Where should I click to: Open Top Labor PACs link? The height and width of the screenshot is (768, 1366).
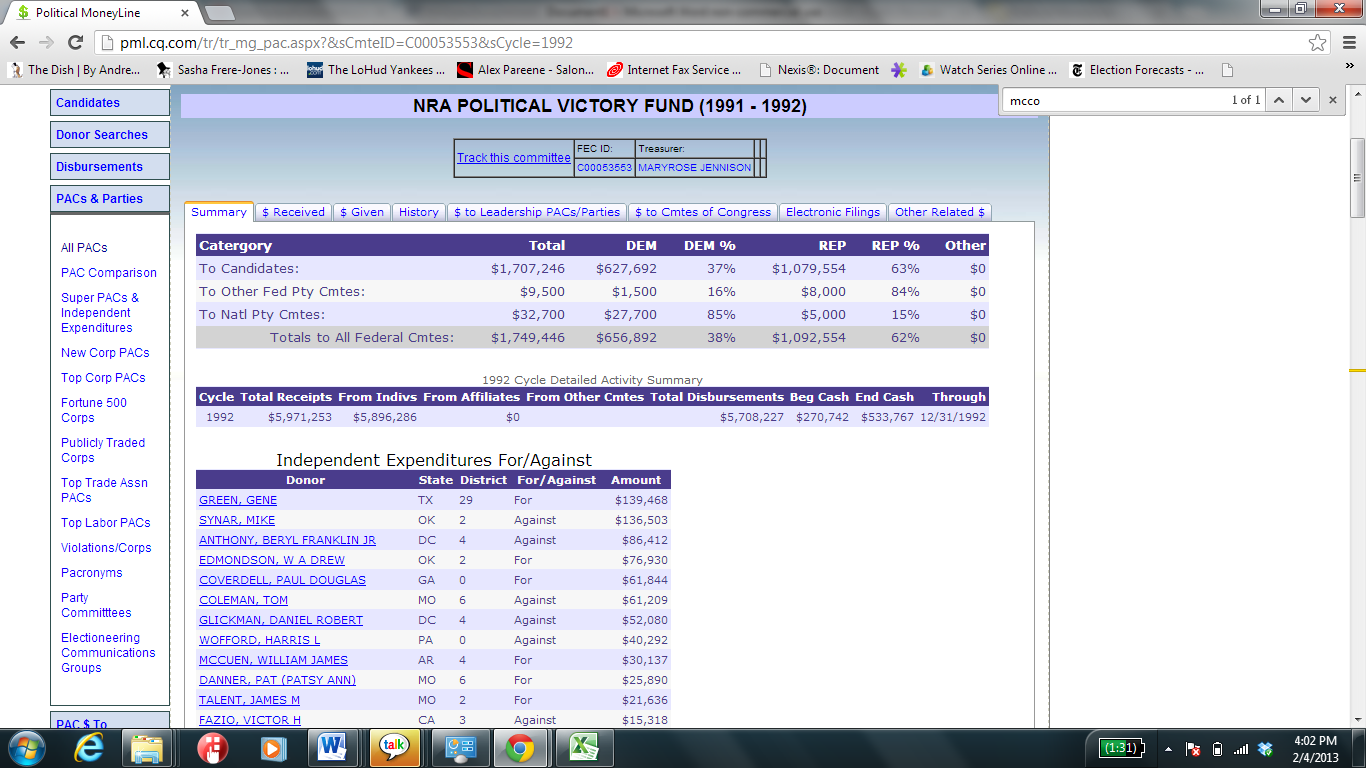pos(106,523)
